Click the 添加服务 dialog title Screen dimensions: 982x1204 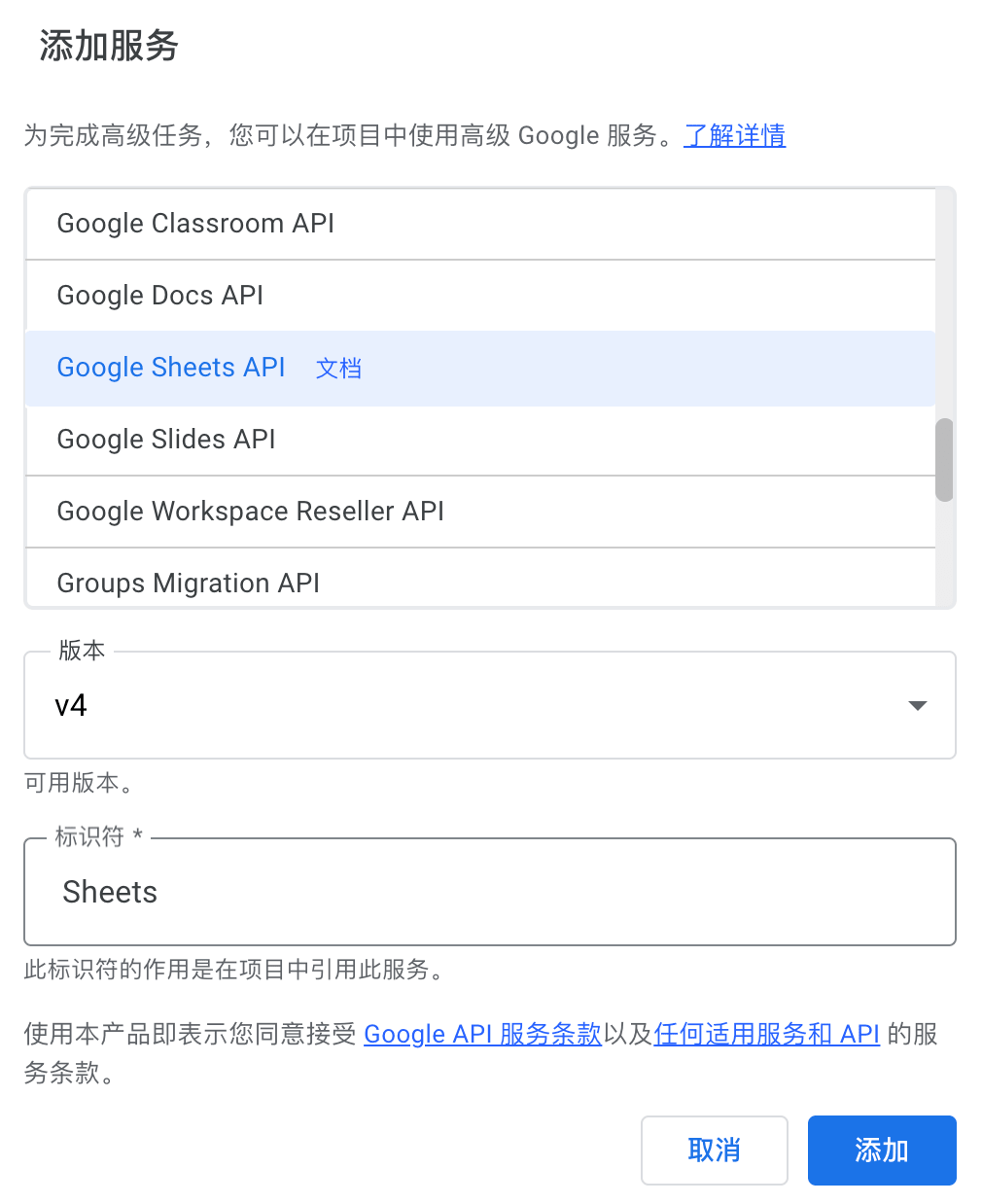tap(109, 46)
